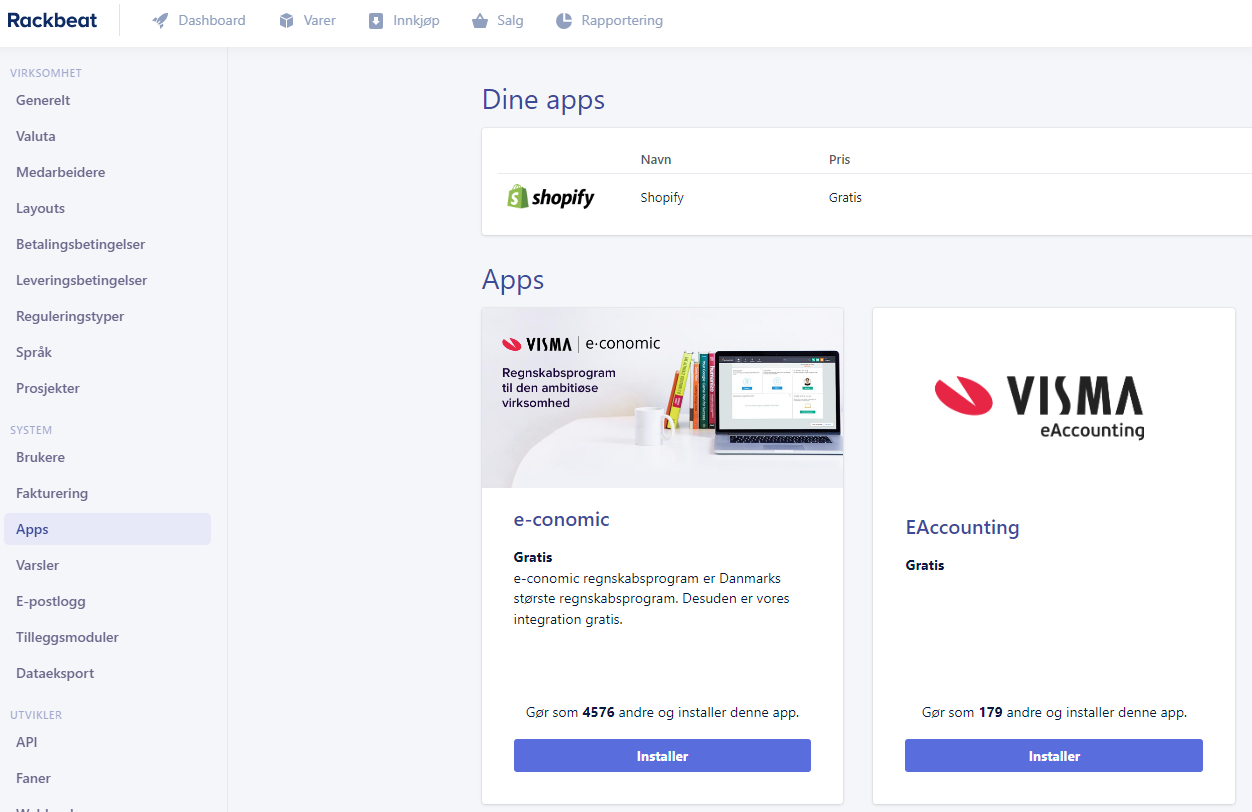Click the Dashboard rocket icon
The image size is (1252, 812).
pos(160,20)
